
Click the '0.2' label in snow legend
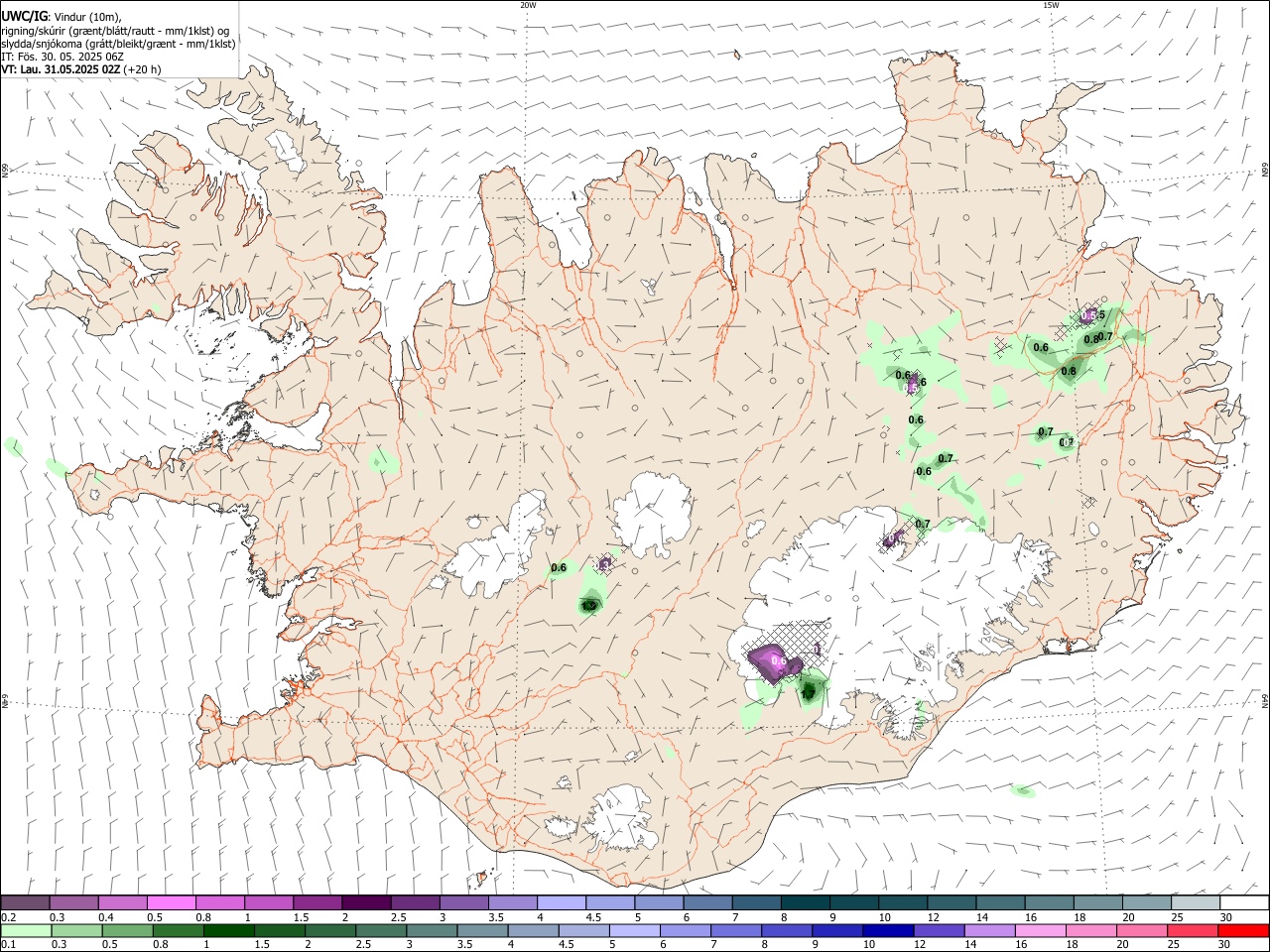tap(8, 917)
